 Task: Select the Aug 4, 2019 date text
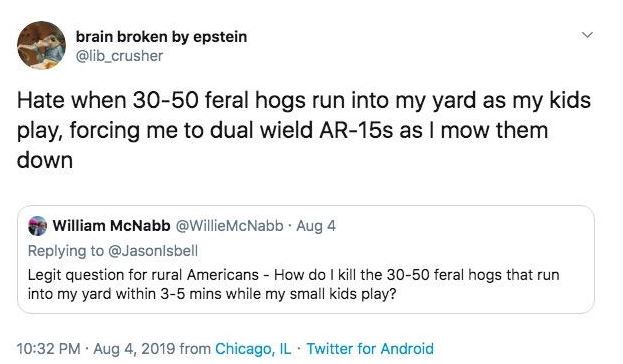click(x=134, y=349)
